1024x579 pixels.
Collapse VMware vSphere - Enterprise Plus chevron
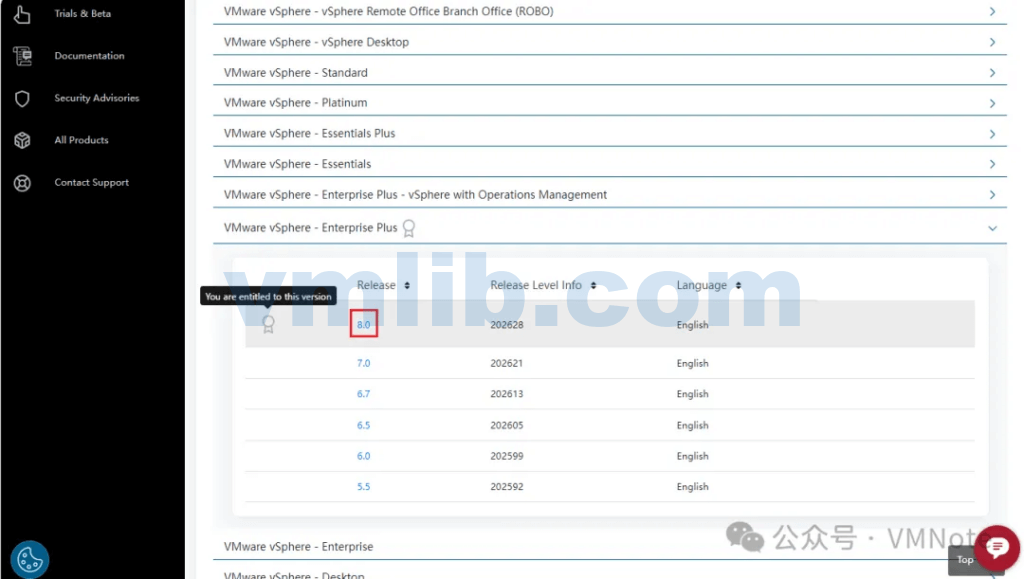(x=992, y=228)
